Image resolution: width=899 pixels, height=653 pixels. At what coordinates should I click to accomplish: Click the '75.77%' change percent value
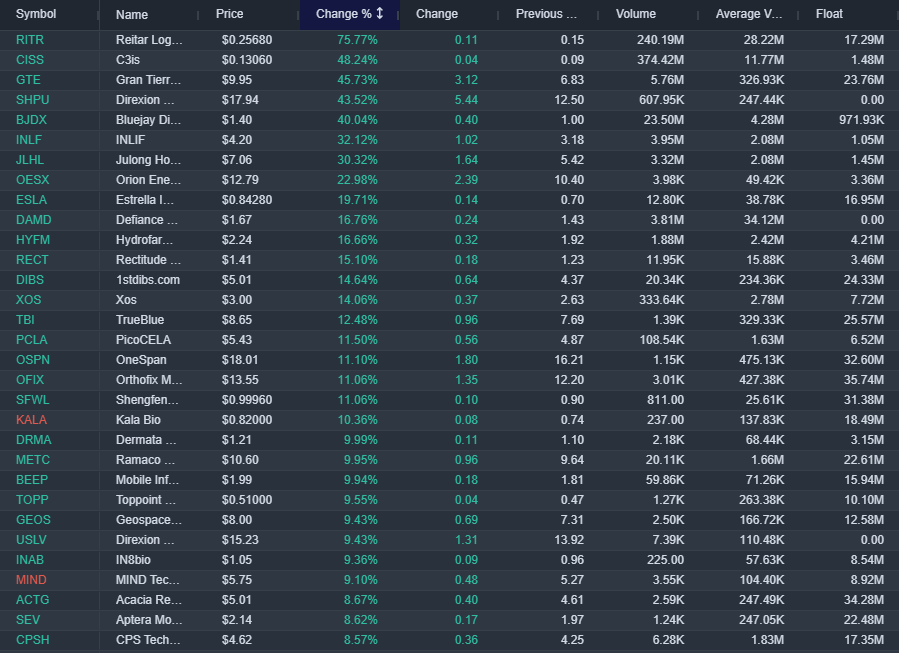357,40
